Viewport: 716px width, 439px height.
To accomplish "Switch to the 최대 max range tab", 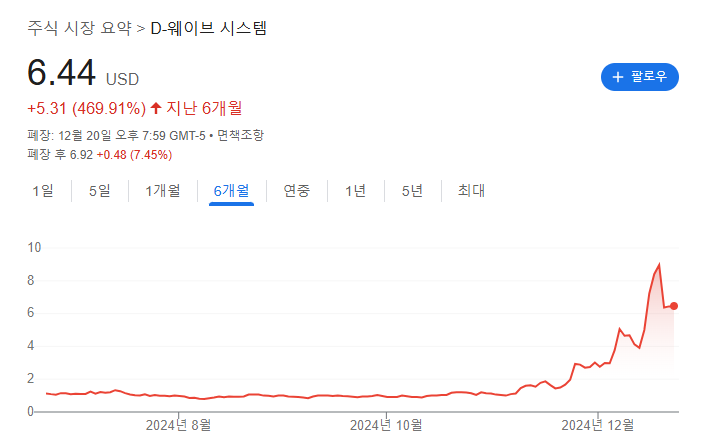I will 471,190.
